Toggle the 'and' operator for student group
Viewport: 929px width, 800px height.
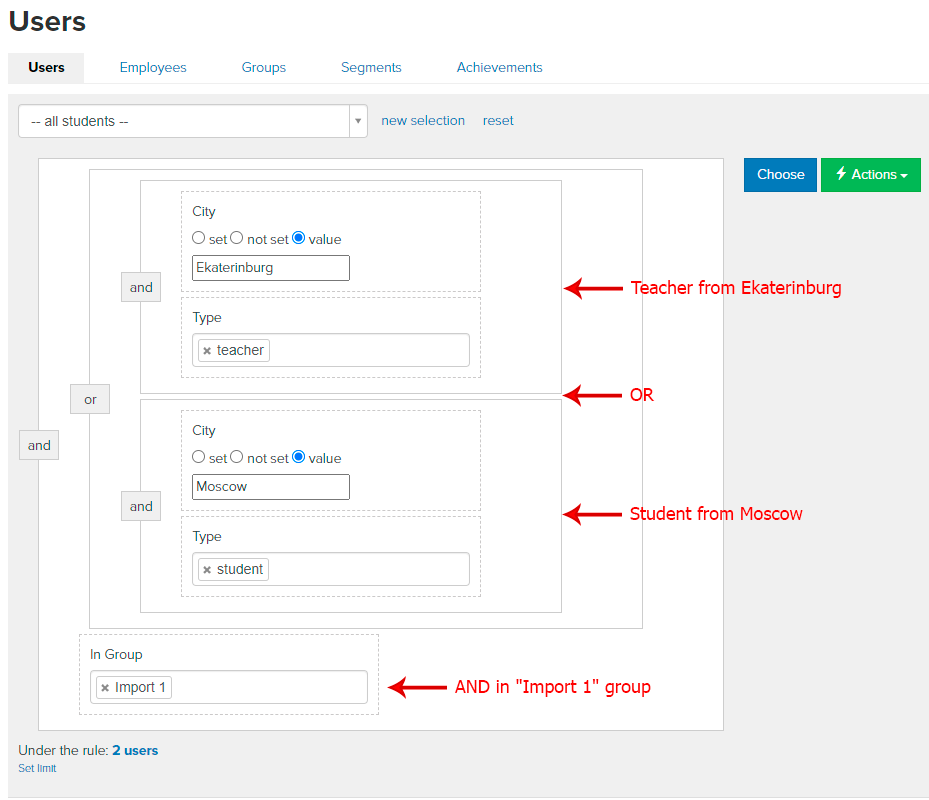click(x=141, y=507)
